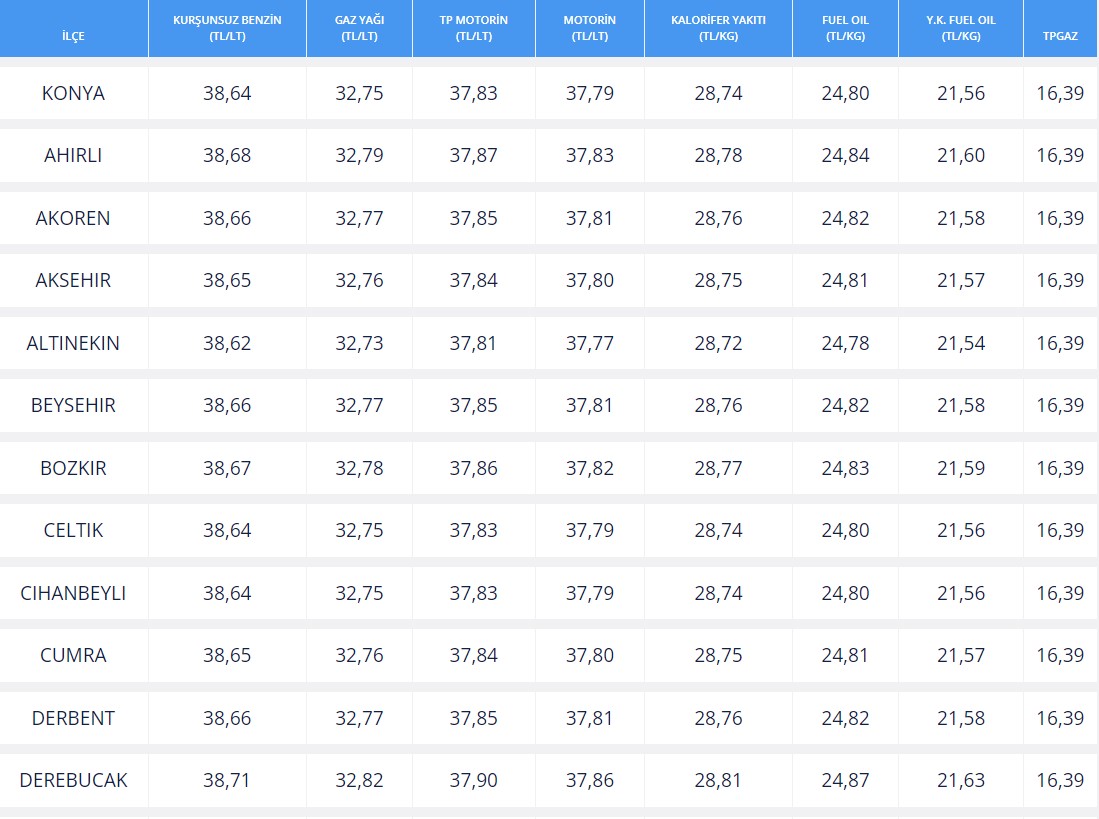Click the ALTINEKIN row label
1099x819 pixels.
click(x=73, y=343)
